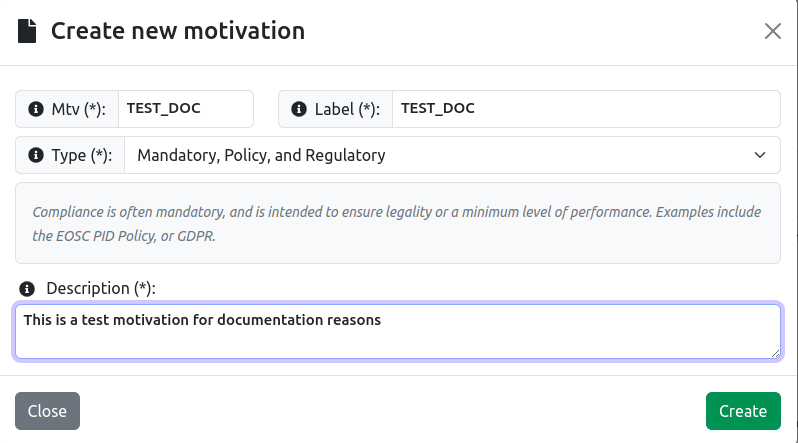The image size is (798, 443).
Task: Click the info icon beside Label
Action: pyautogui.click(x=299, y=109)
